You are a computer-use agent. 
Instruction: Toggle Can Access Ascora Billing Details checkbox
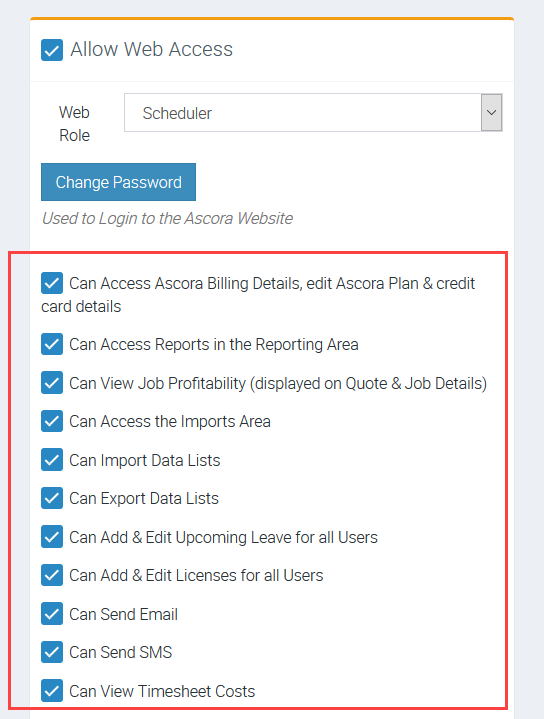pos(52,283)
